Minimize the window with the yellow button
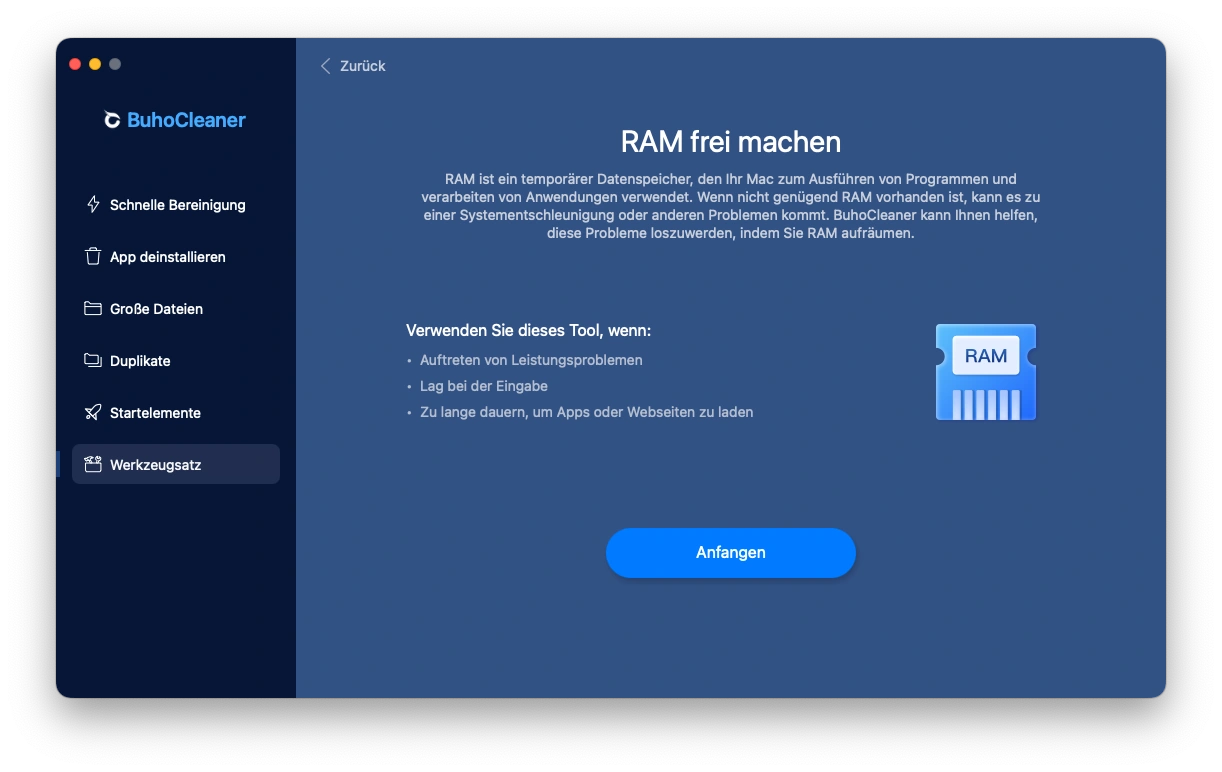The height and width of the screenshot is (772, 1222). (95, 64)
